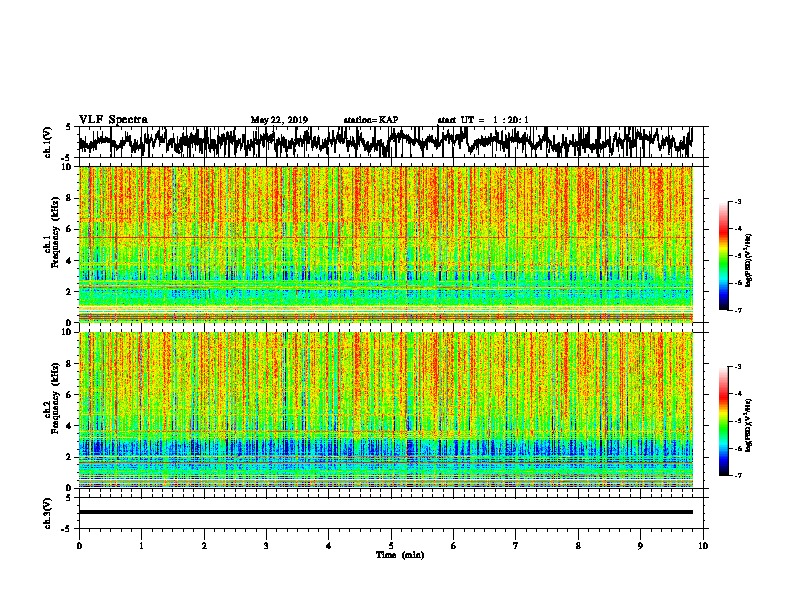
Task: Click the ch.2 PSD color bar
Action: [x=724, y=421]
